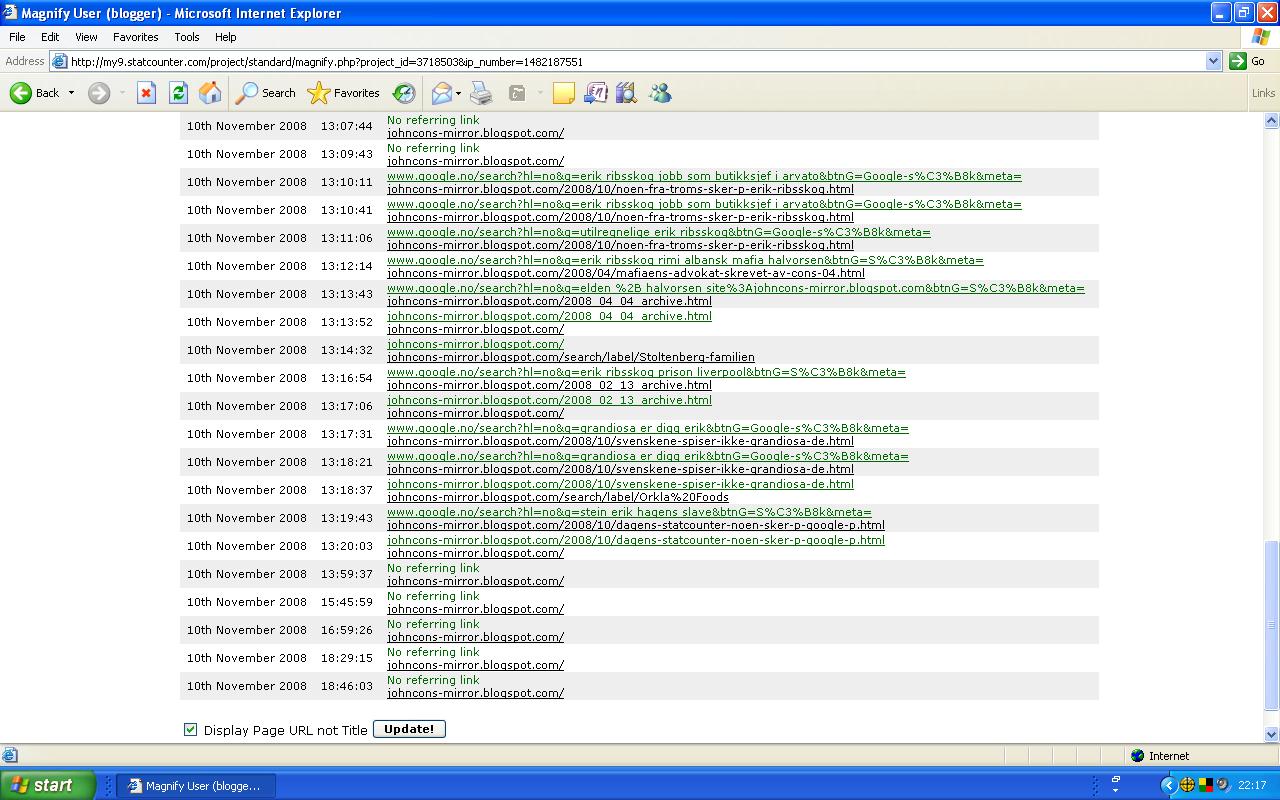The height and width of the screenshot is (800, 1280).
Task: Open the 13:10:11 row Google referring link
Action: click(704, 176)
